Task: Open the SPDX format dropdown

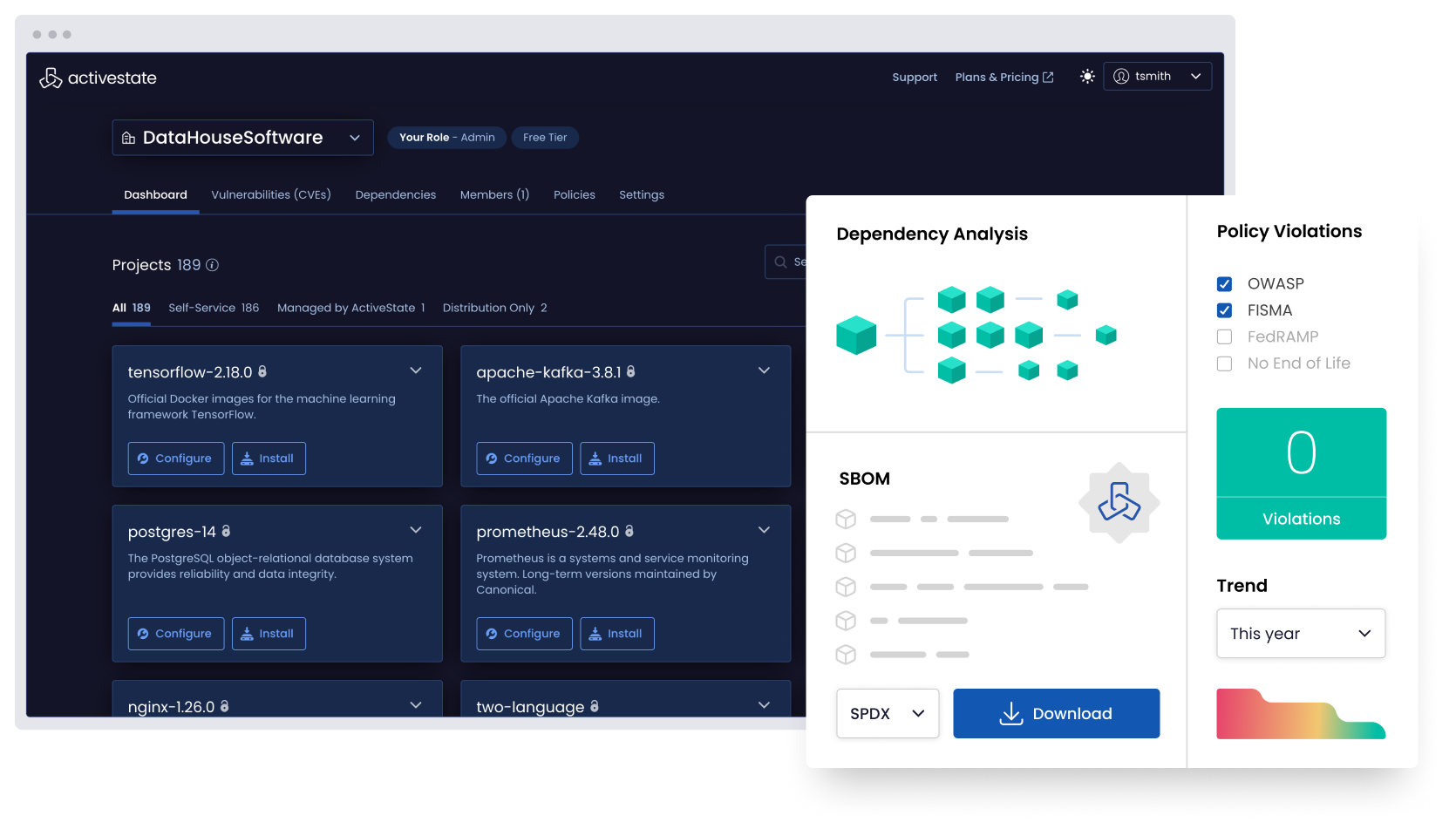Action: (887, 714)
